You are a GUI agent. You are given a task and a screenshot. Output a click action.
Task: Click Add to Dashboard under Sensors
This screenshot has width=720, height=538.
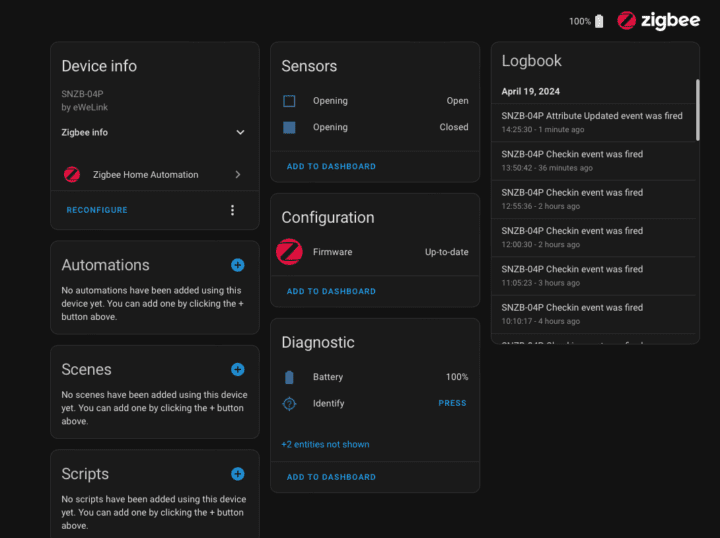331,166
